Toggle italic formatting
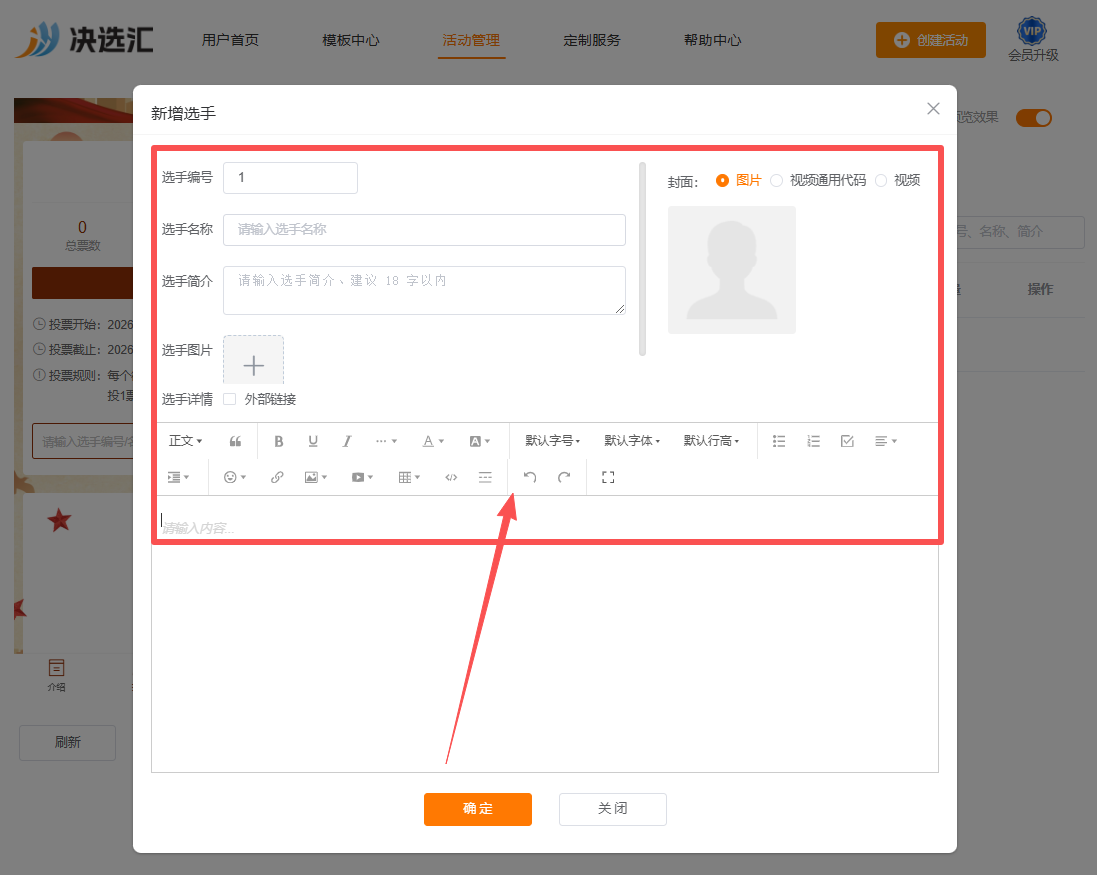The height and width of the screenshot is (875, 1097). coord(346,441)
